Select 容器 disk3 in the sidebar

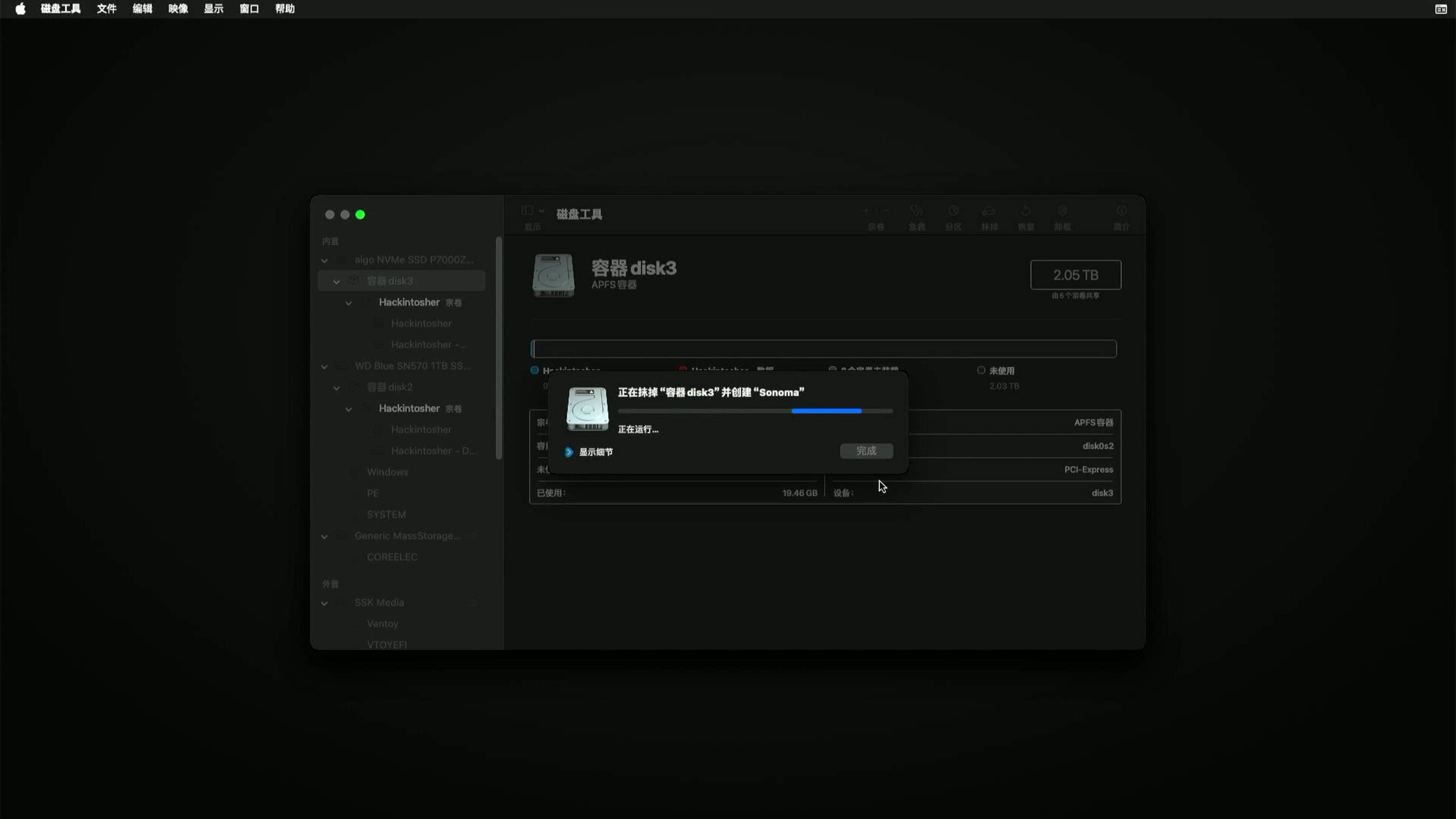click(x=401, y=280)
